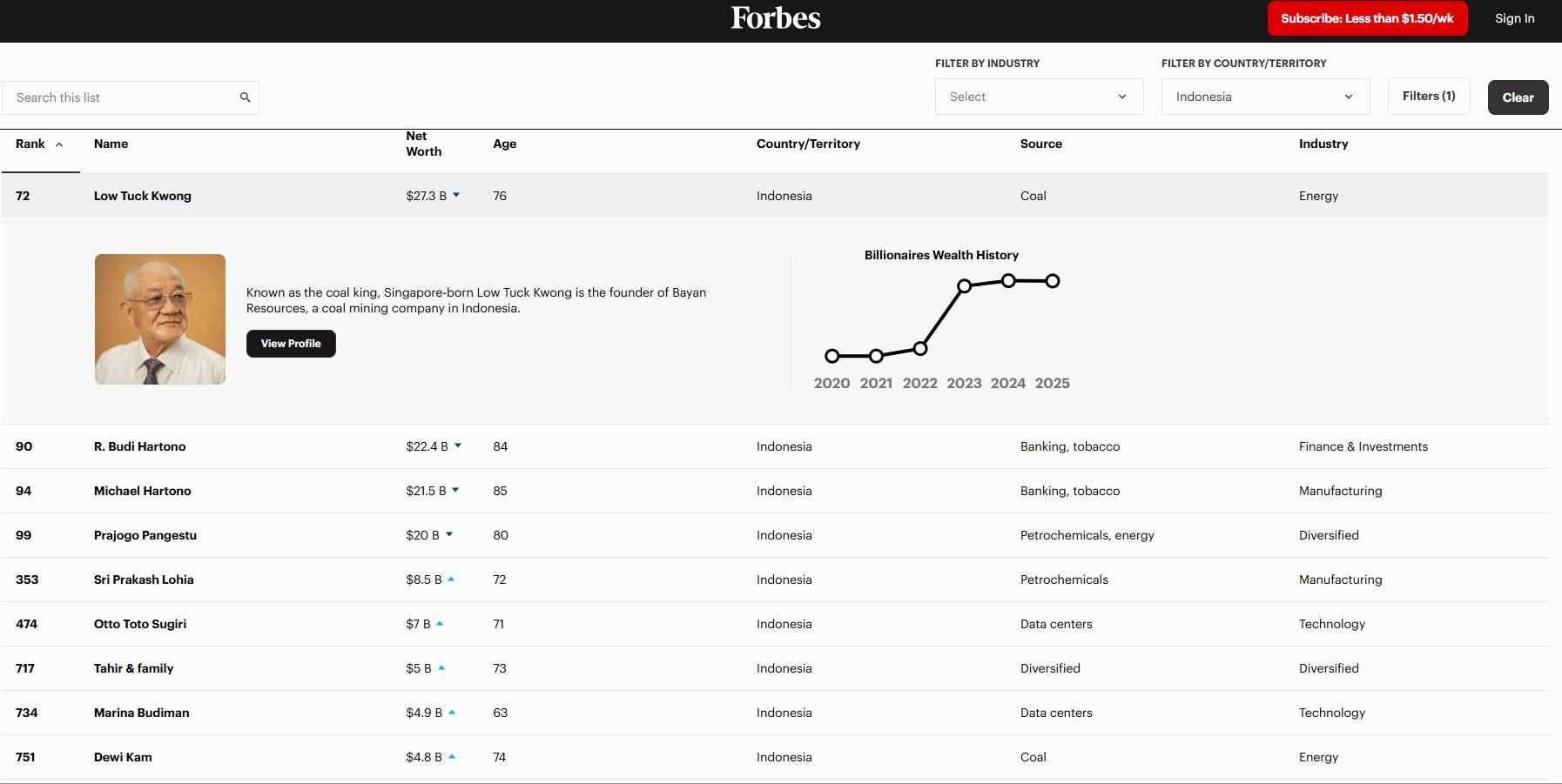Image resolution: width=1562 pixels, height=784 pixels.
Task: Click into the Search this list field
Action: click(x=122, y=97)
